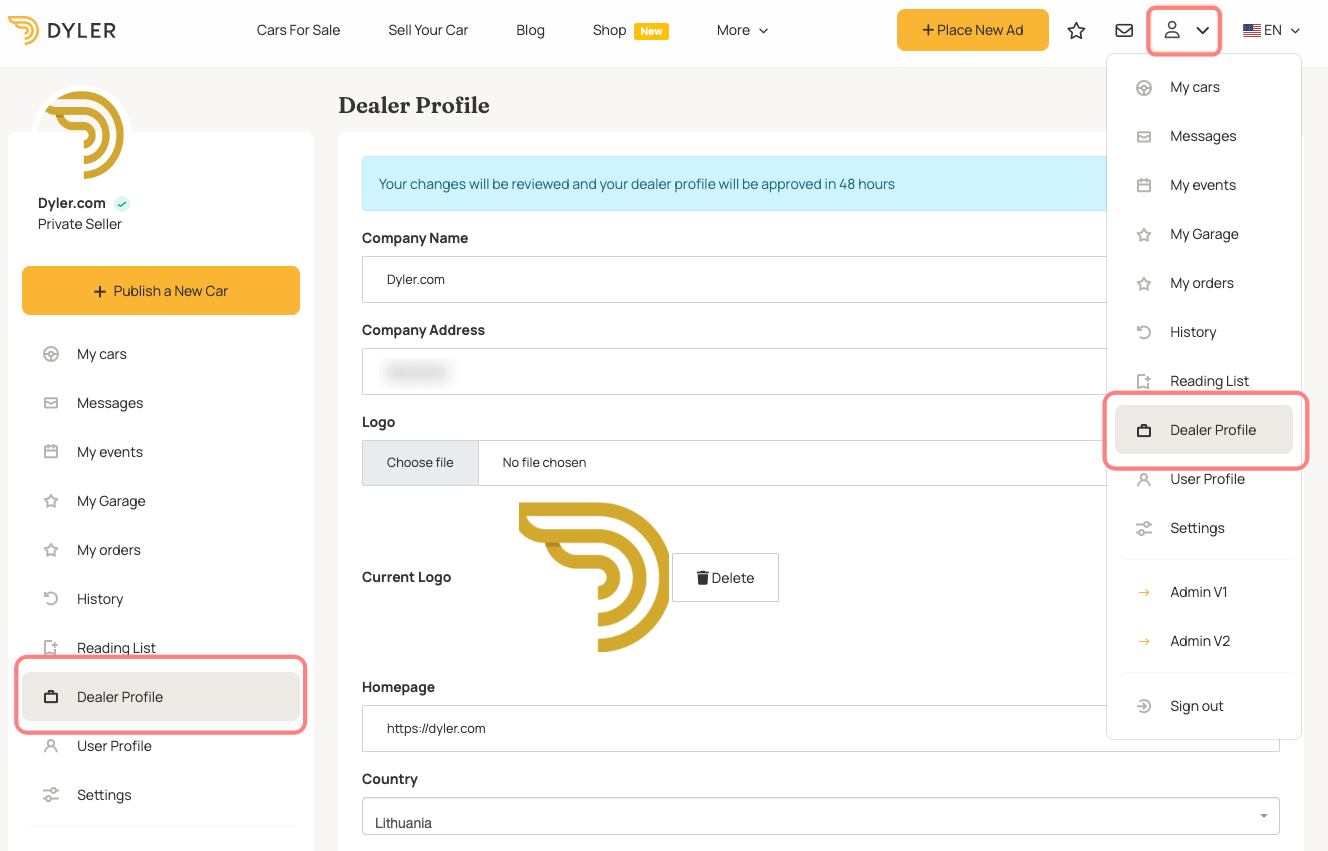Click the 48 hours review notice text

(637, 184)
